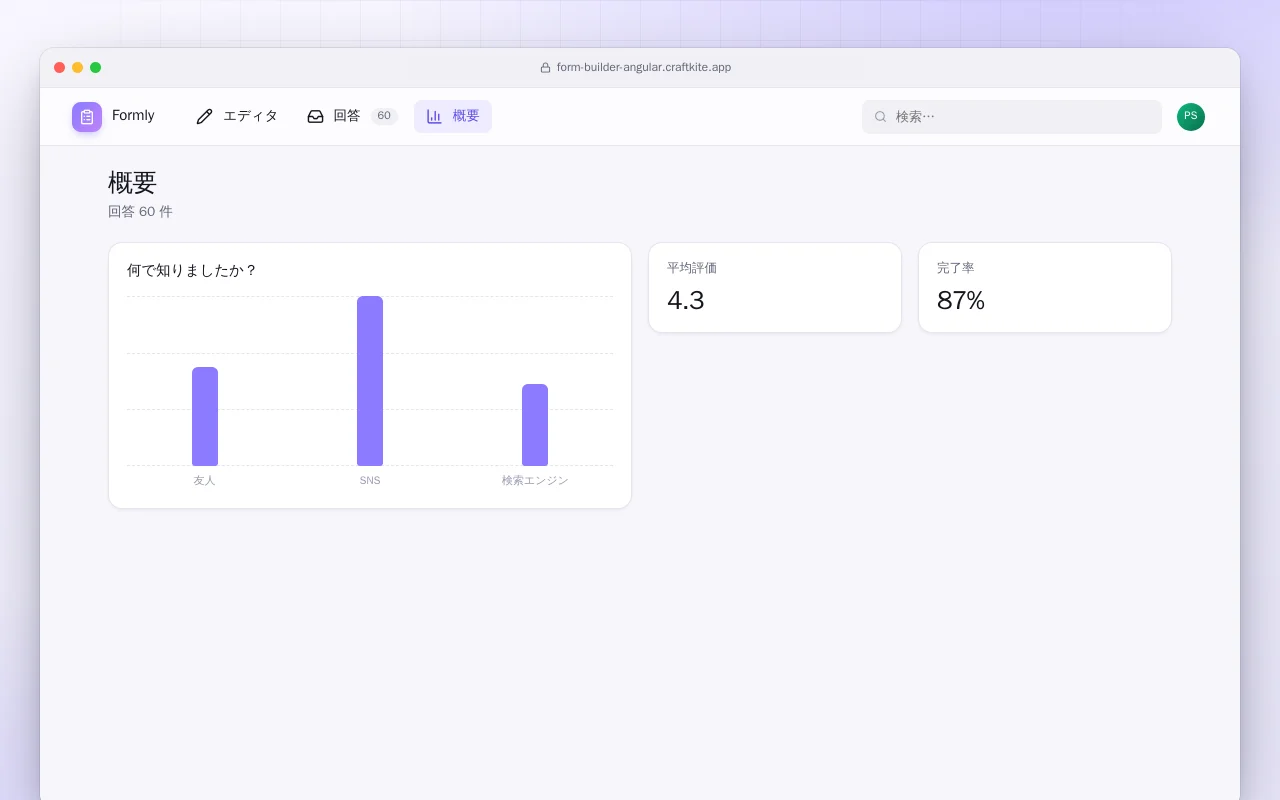Click the pencil icon next to エディタ
This screenshot has width=1280, height=800.
point(205,116)
